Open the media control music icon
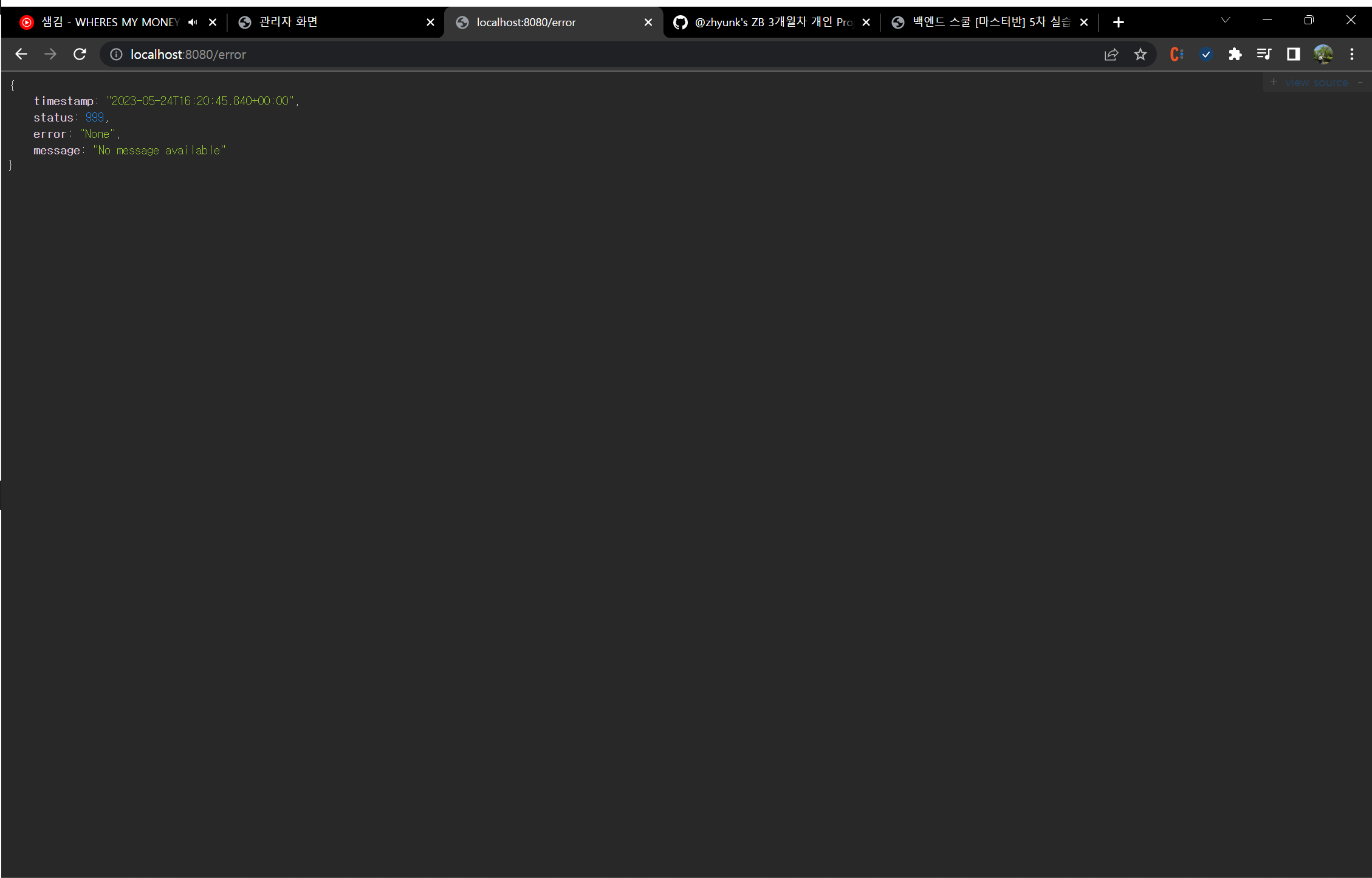Screen dimensions: 1372x878 click(x=1264, y=55)
